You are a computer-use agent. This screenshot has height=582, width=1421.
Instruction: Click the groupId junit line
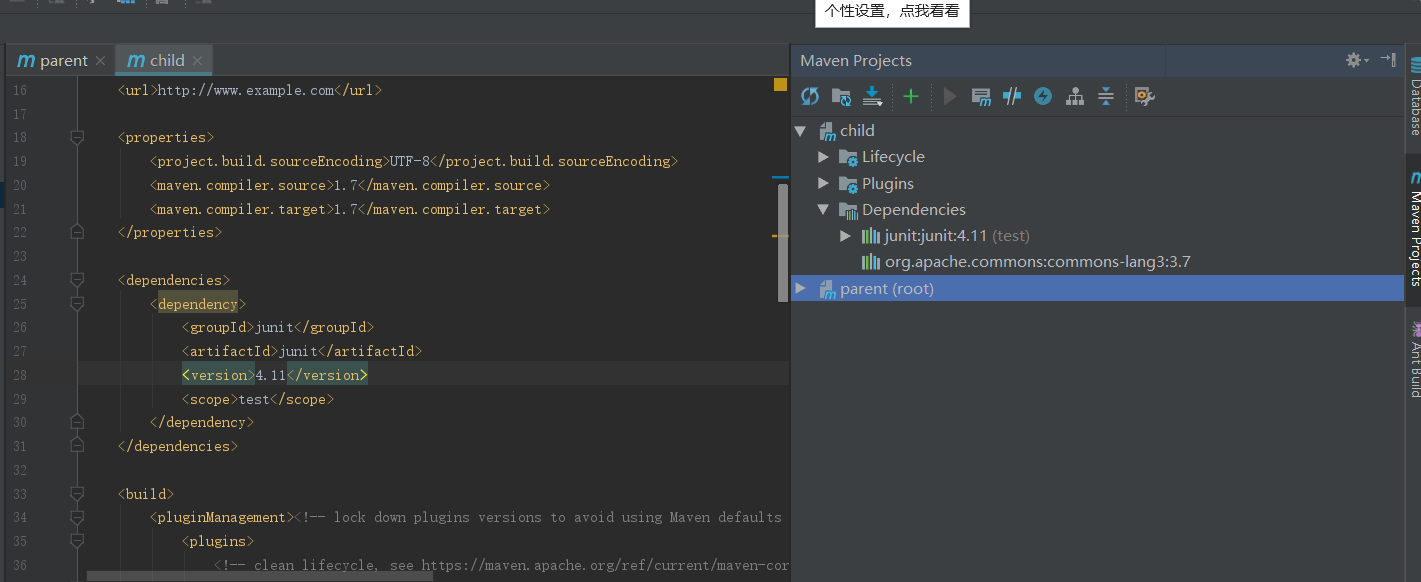[x=278, y=327]
